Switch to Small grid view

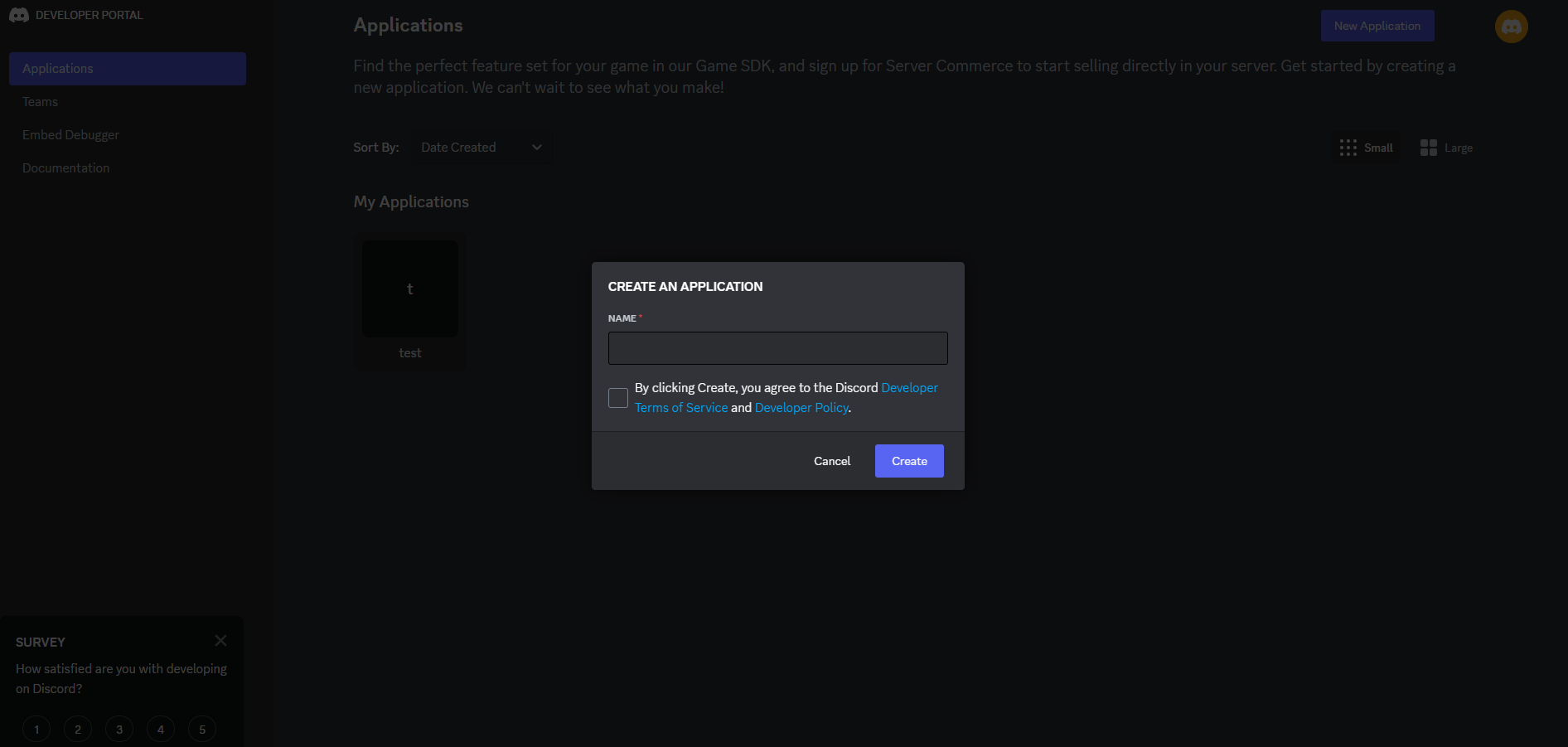(1366, 148)
